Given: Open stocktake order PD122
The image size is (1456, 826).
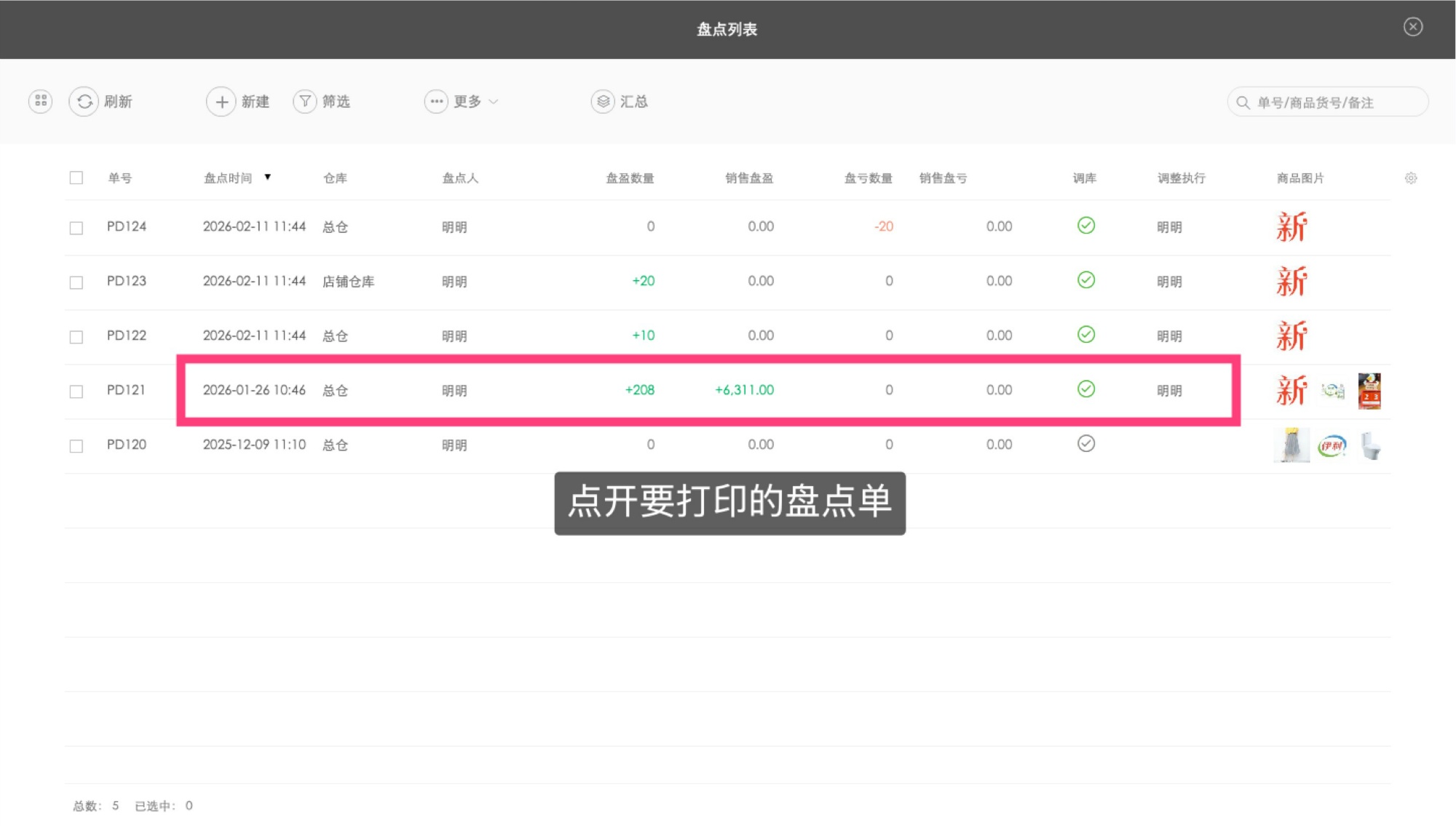Looking at the screenshot, I should pos(127,335).
